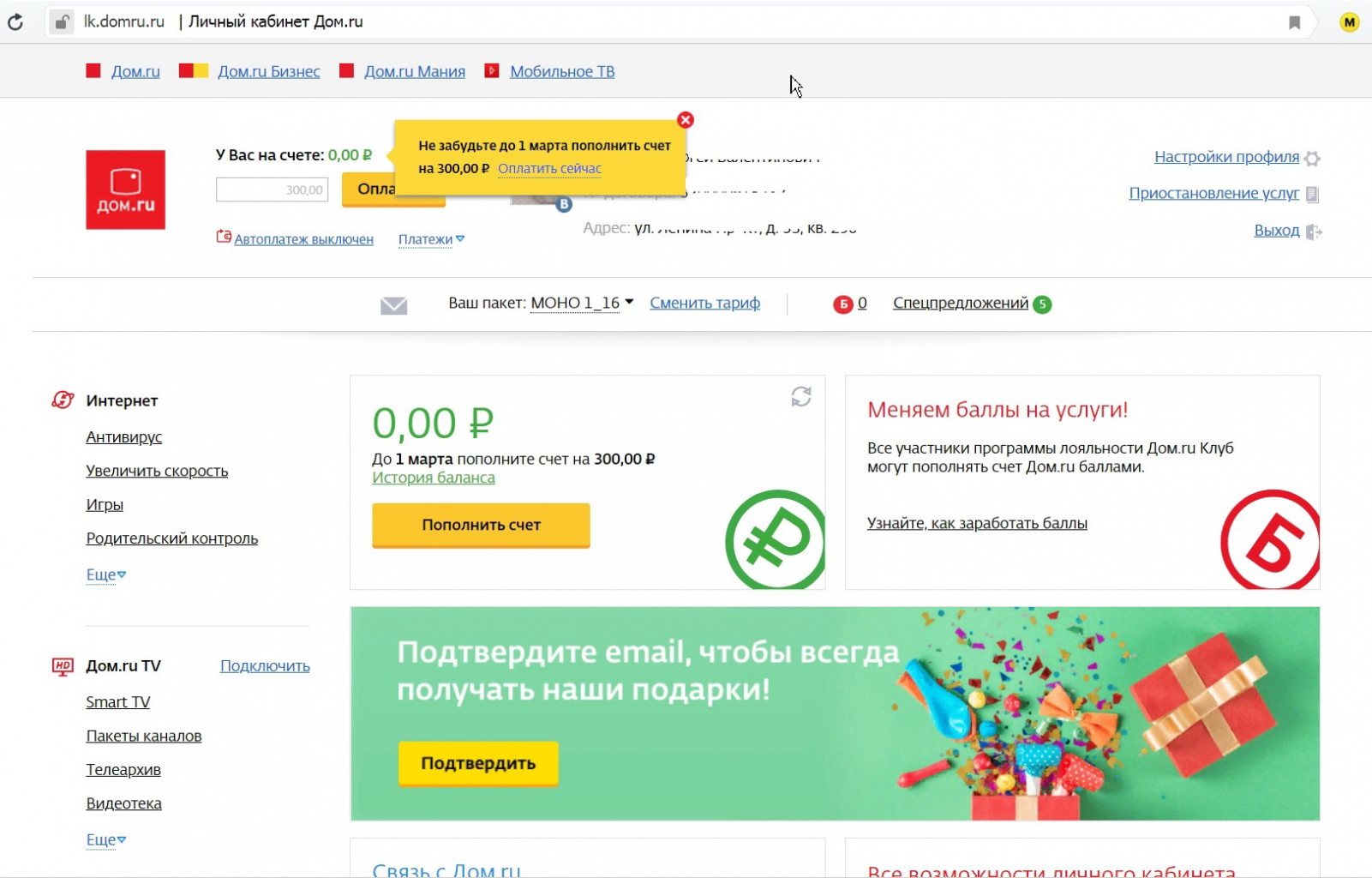This screenshot has height=878, width=1372.
Task: Open Пакеты каналов menu item
Action: pyautogui.click(x=144, y=736)
